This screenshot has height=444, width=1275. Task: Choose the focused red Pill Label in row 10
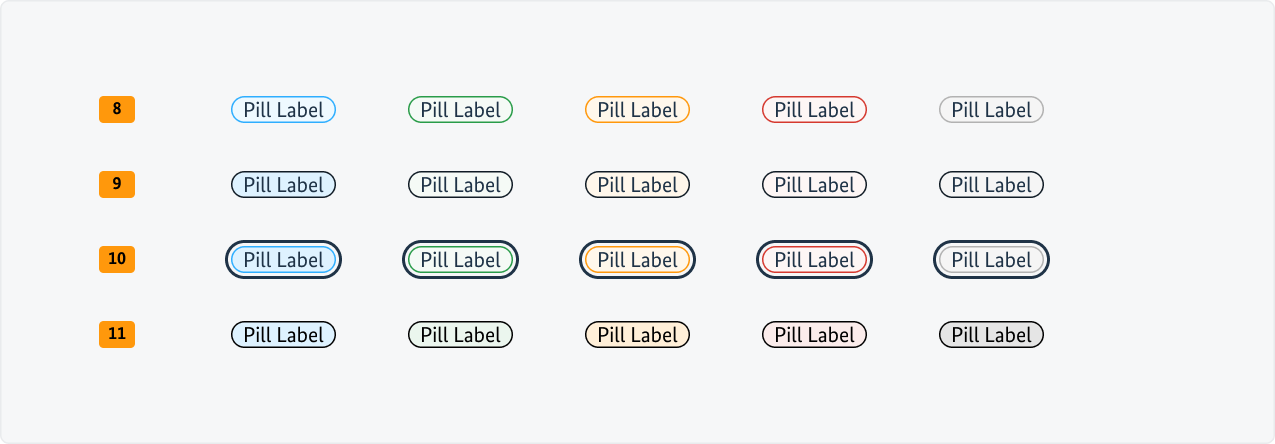point(814,260)
